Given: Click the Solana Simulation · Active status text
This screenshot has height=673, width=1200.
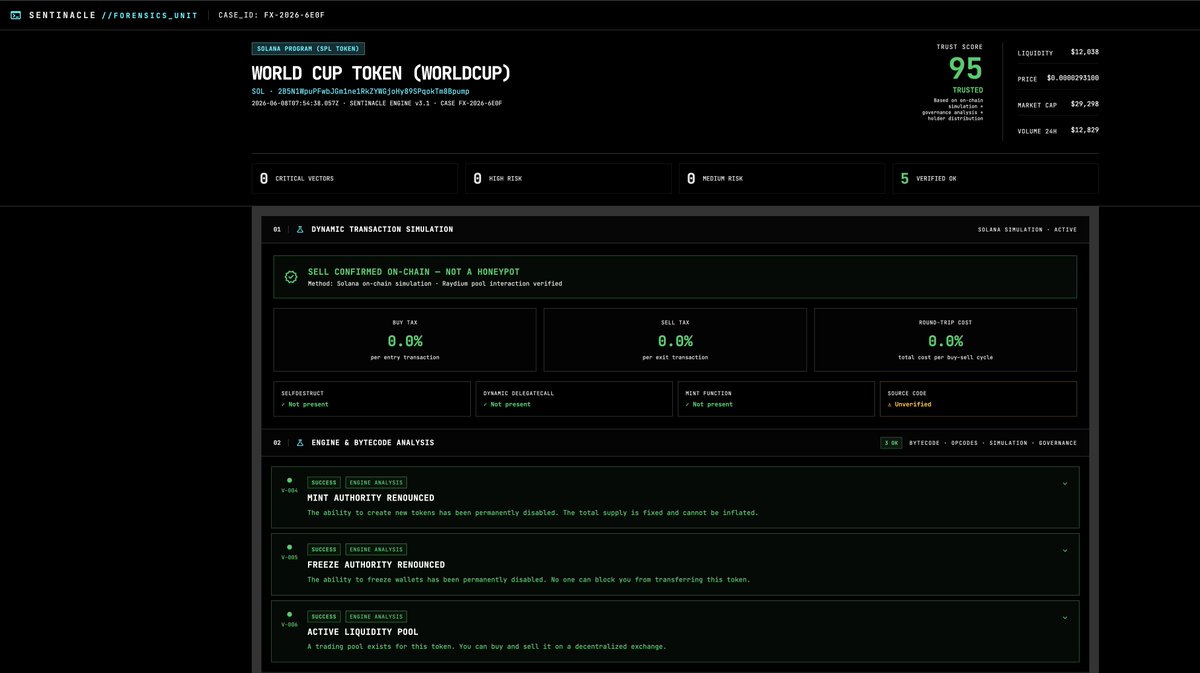Looking at the screenshot, I should pyautogui.click(x=1027, y=229).
